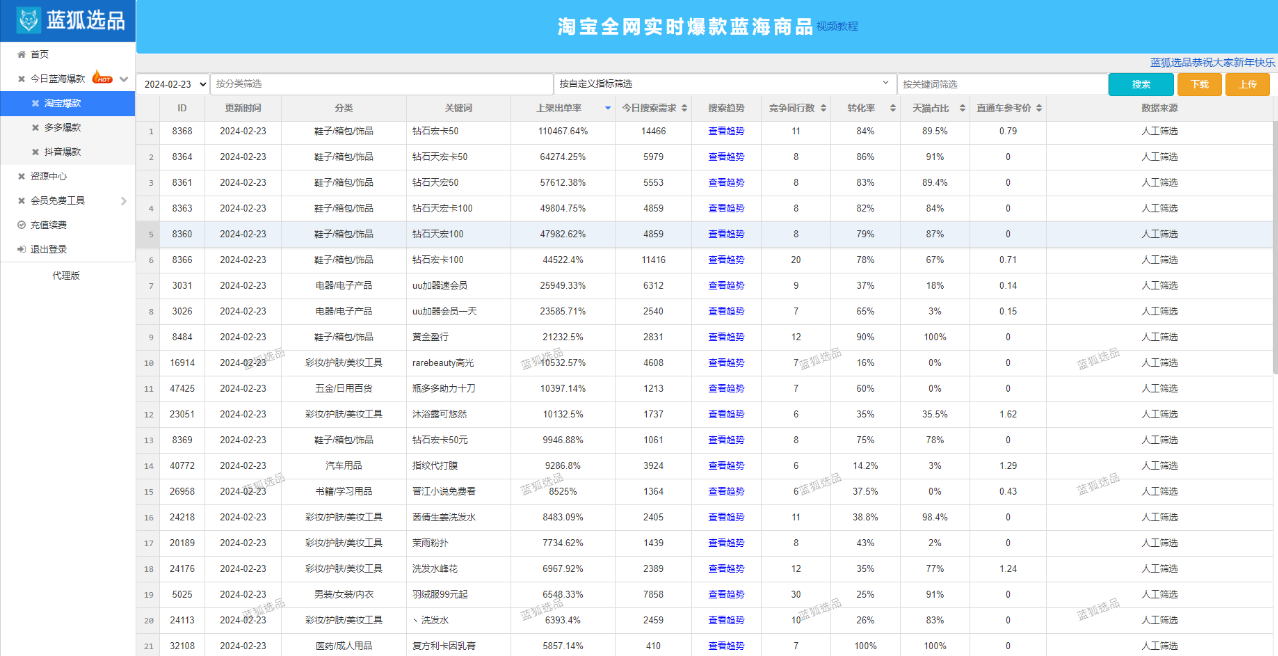
Task: Click the sort arrows on 转化率 column
Action: click(893, 107)
